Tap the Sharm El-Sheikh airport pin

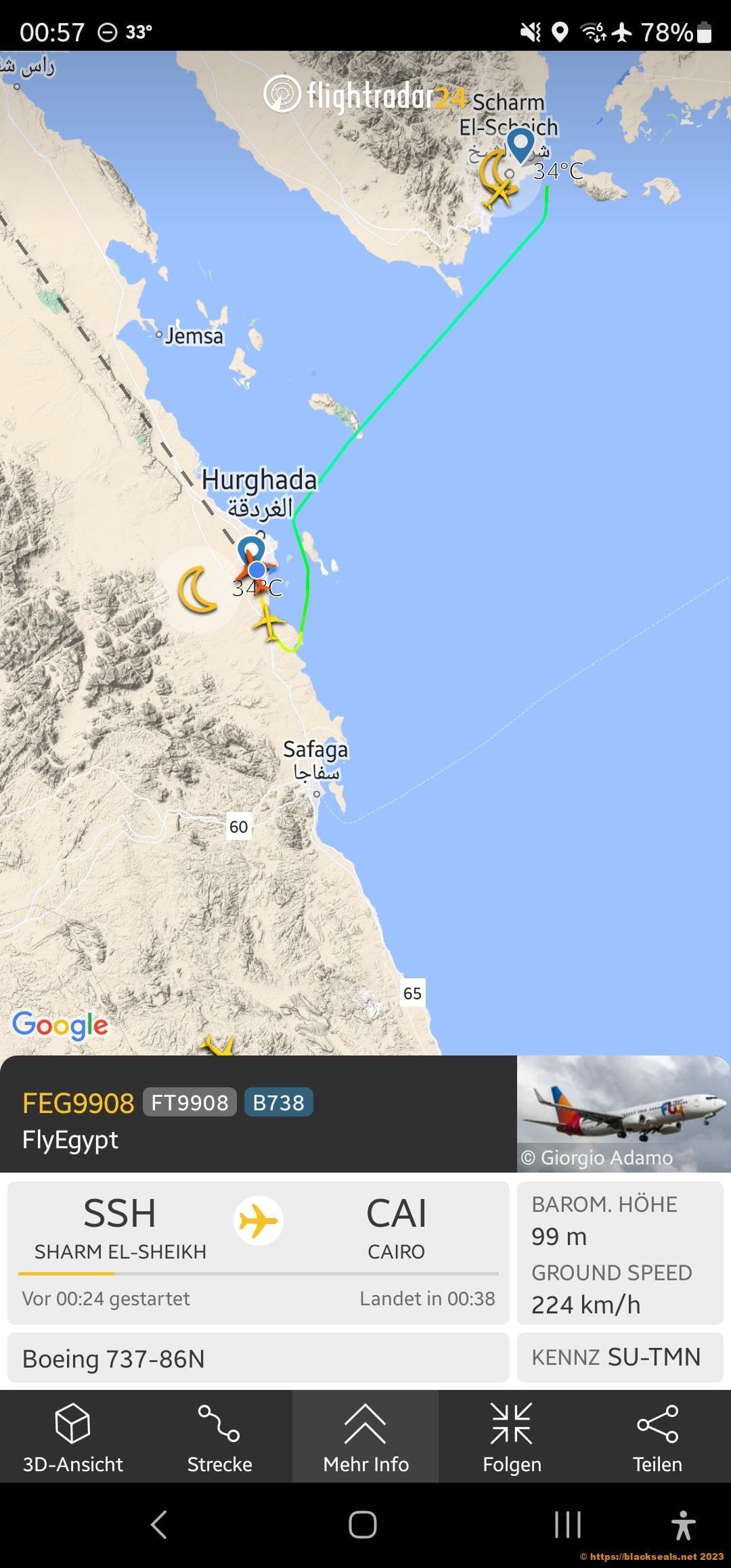[x=520, y=145]
